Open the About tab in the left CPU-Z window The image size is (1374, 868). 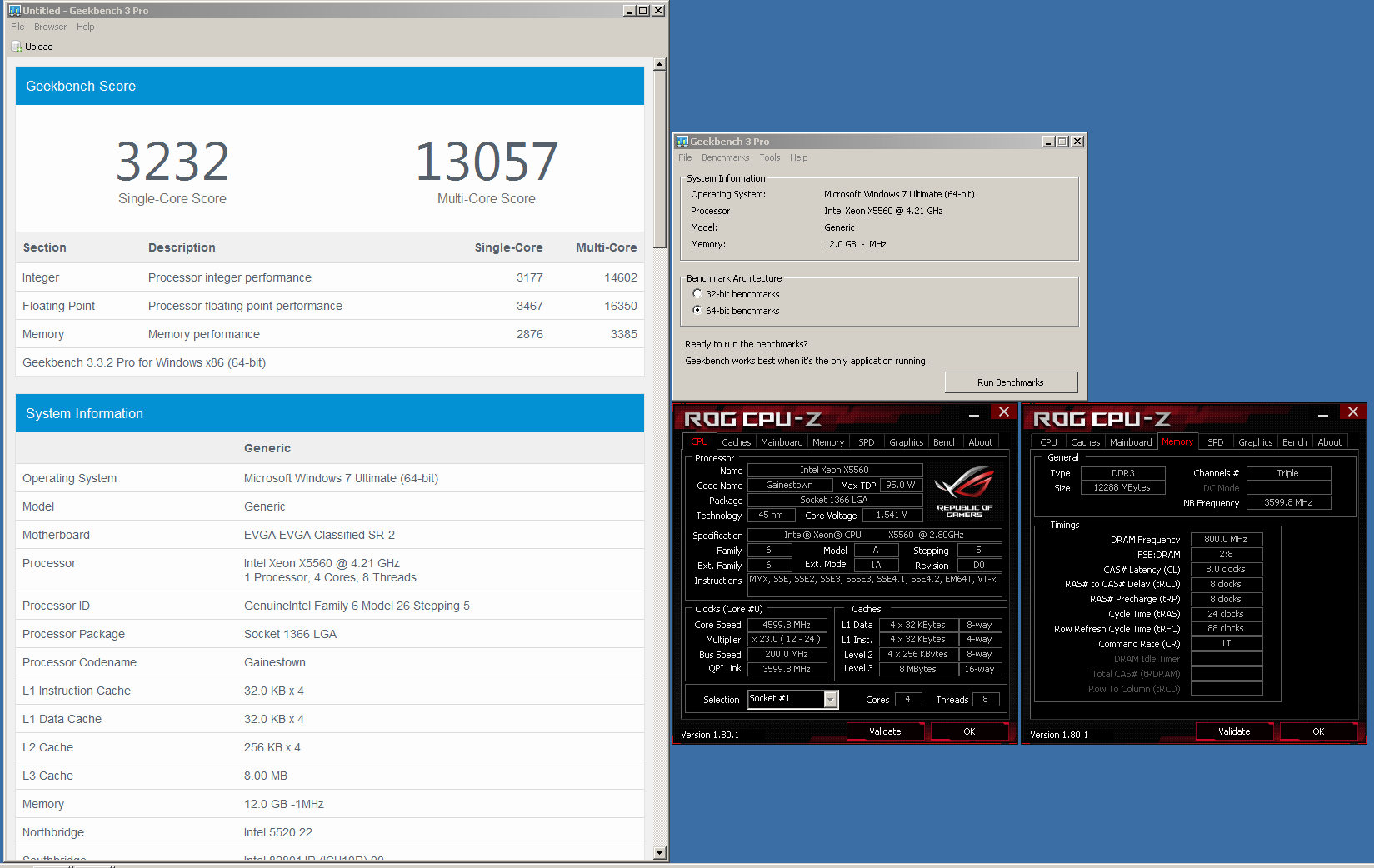(x=981, y=442)
